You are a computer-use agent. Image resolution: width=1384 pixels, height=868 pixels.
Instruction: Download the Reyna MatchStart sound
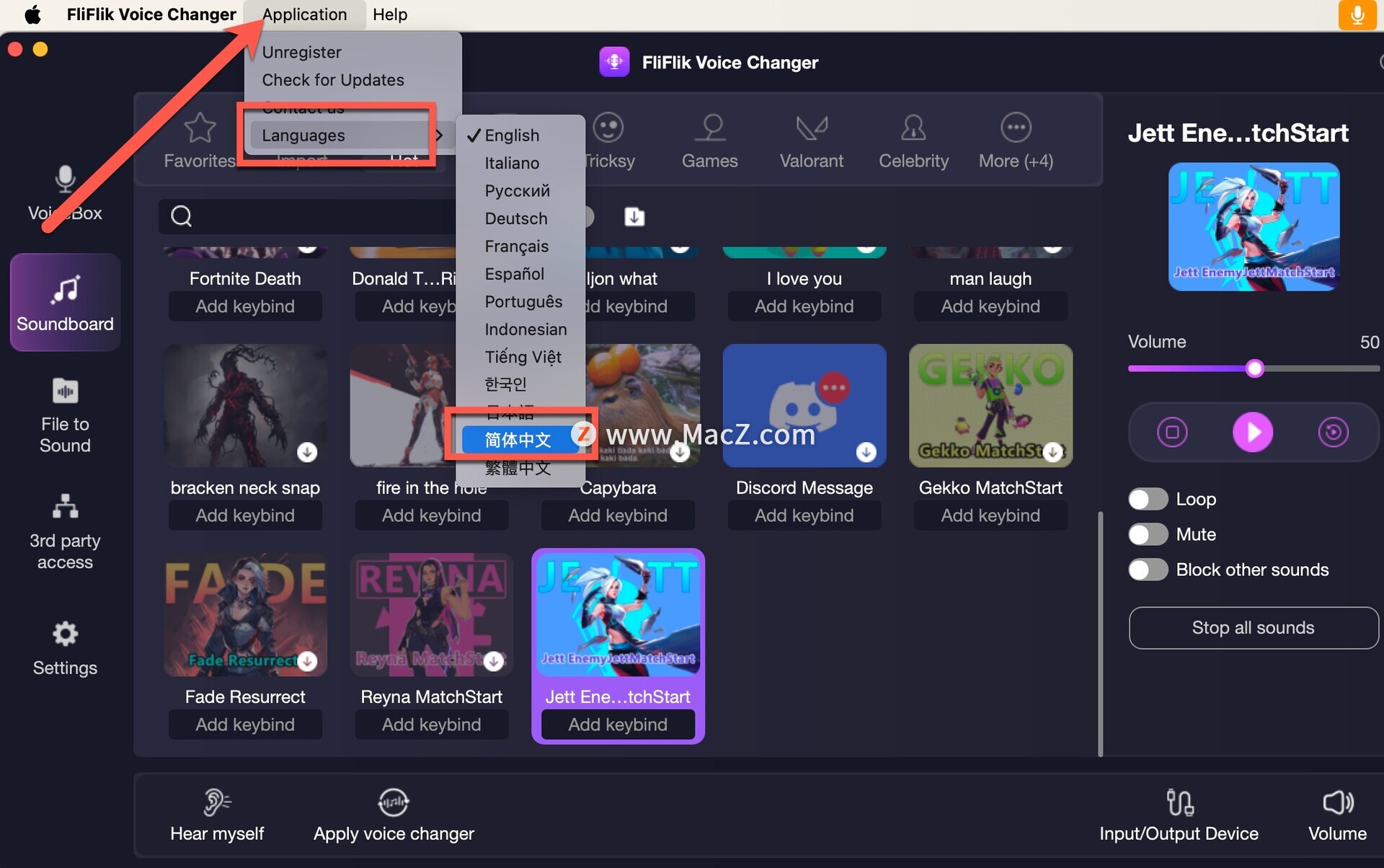pyautogui.click(x=494, y=661)
